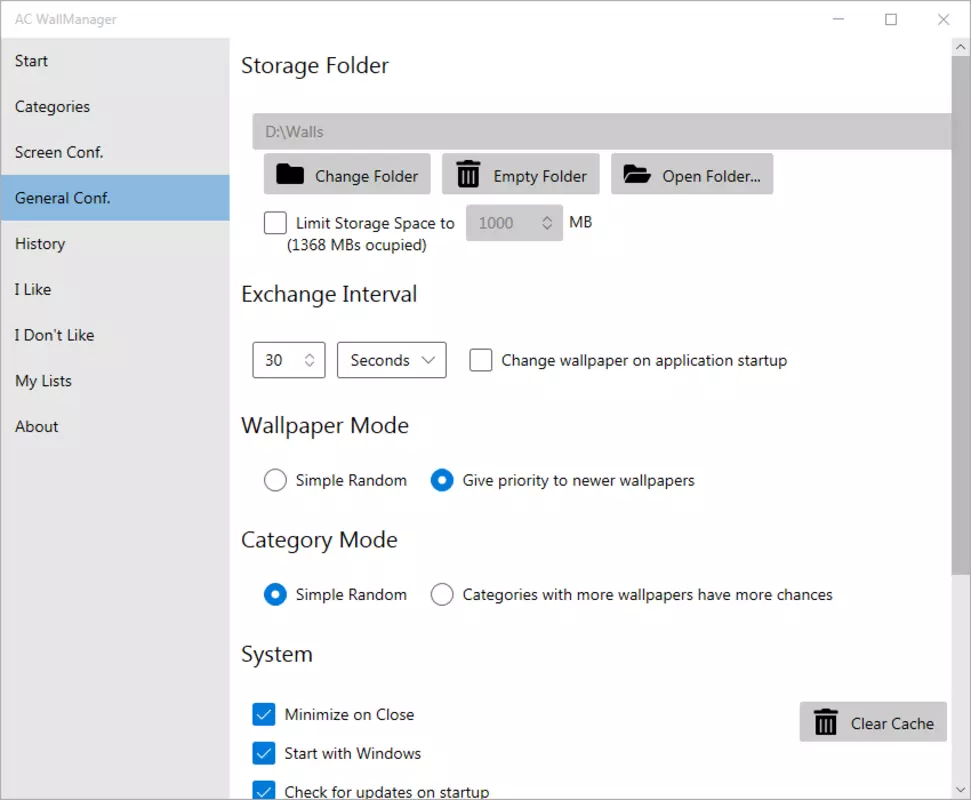Image resolution: width=971 pixels, height=800 pixels.
Task: Click the scrollbar up arrow at top
Action: click(x=960, y=47)
